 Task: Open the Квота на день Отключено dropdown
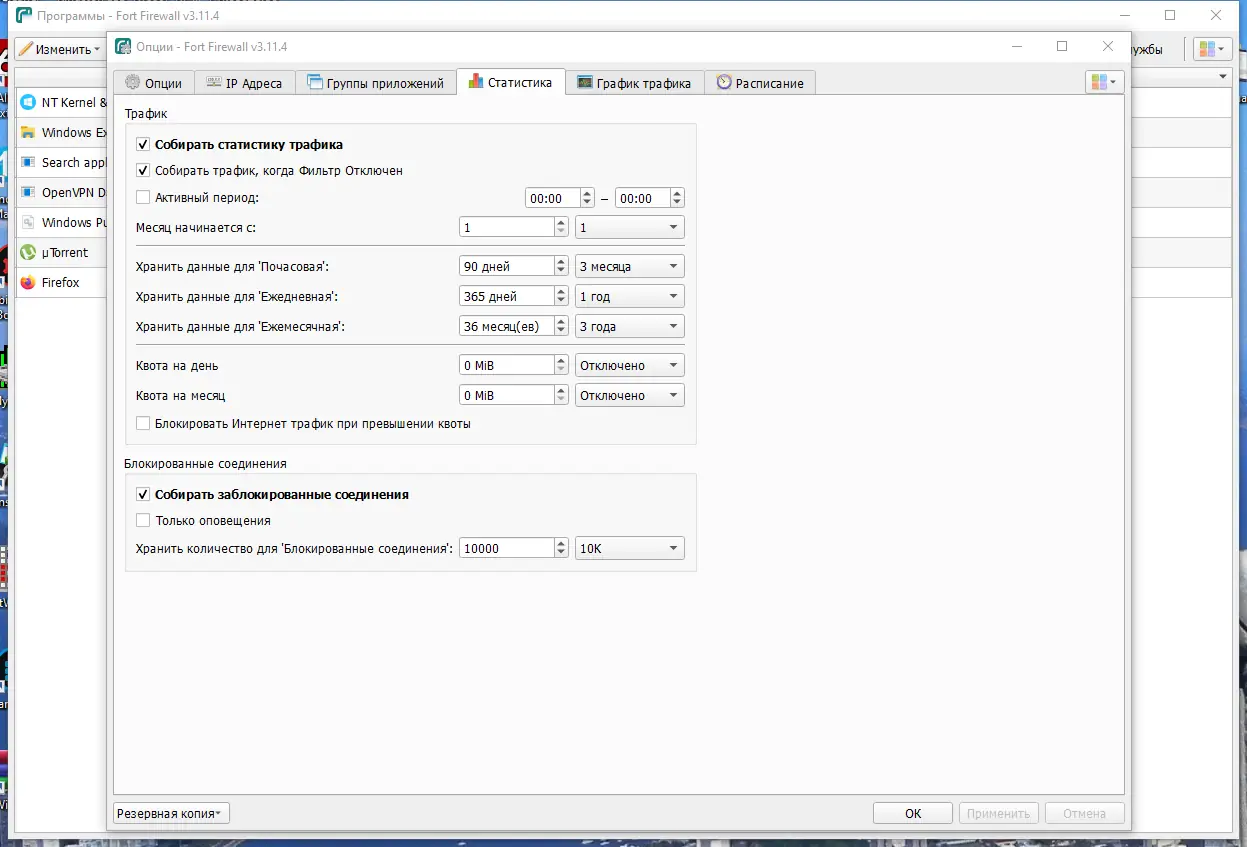pos(630,366)
